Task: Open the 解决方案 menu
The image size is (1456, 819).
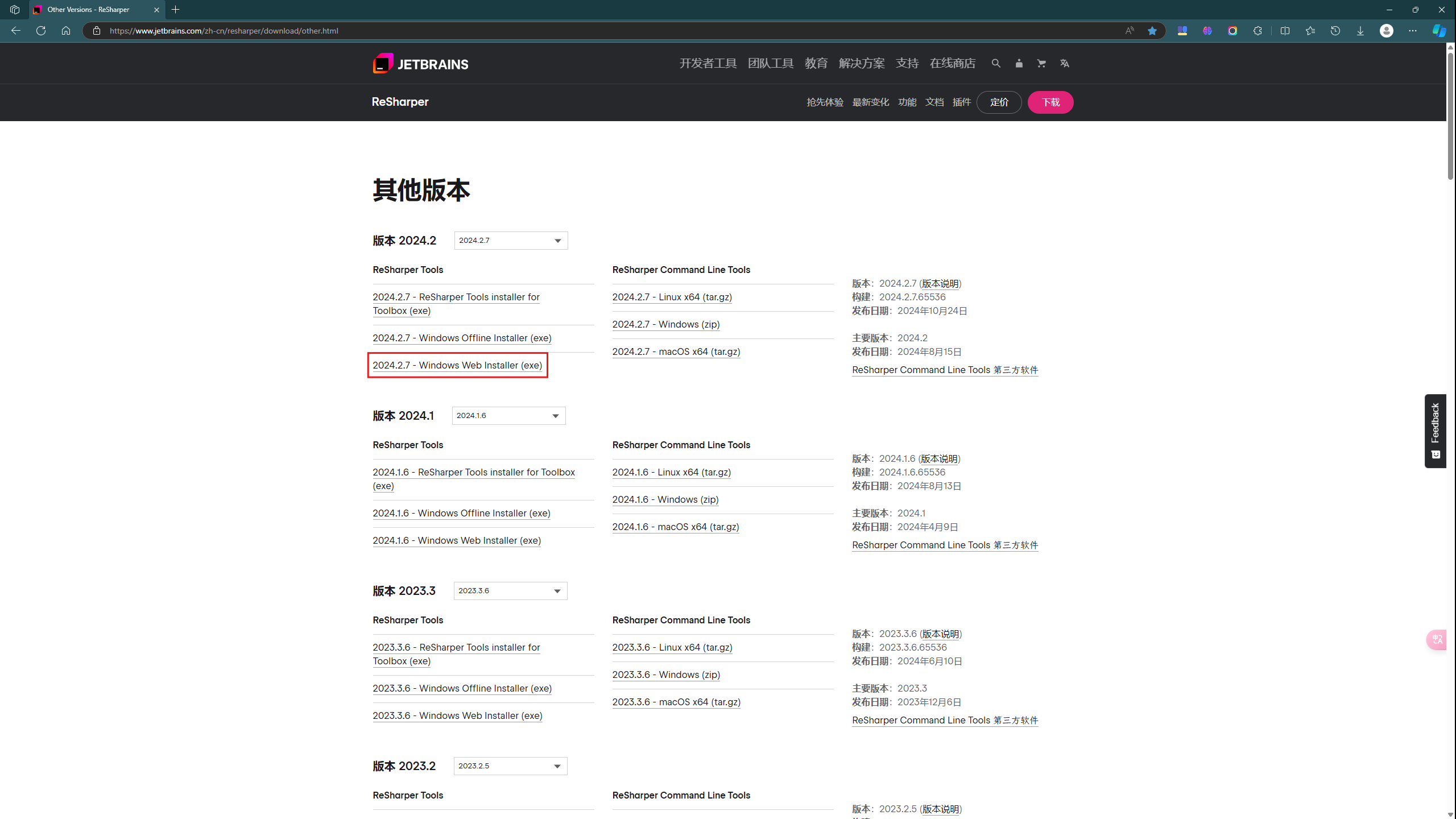Action: (x=862, y=63)
